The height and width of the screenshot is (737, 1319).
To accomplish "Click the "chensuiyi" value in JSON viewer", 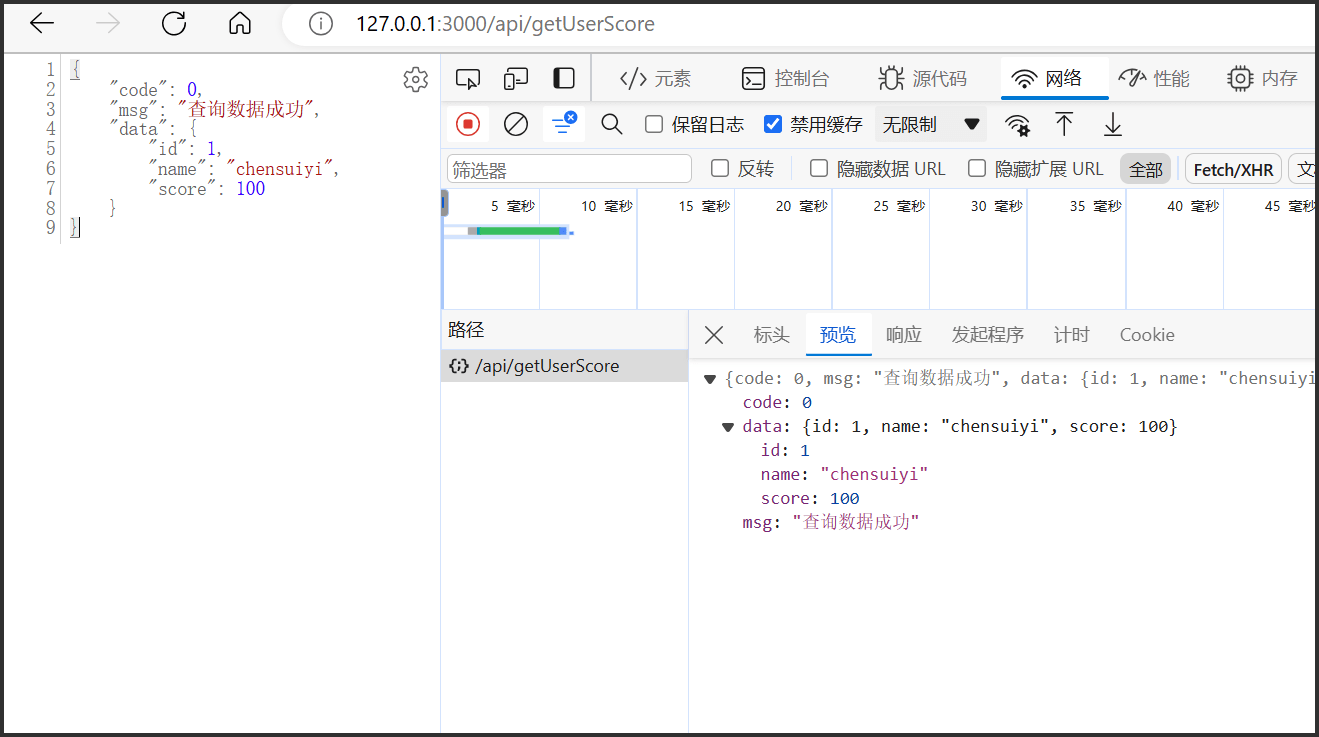I will click(x=279, y=169).
